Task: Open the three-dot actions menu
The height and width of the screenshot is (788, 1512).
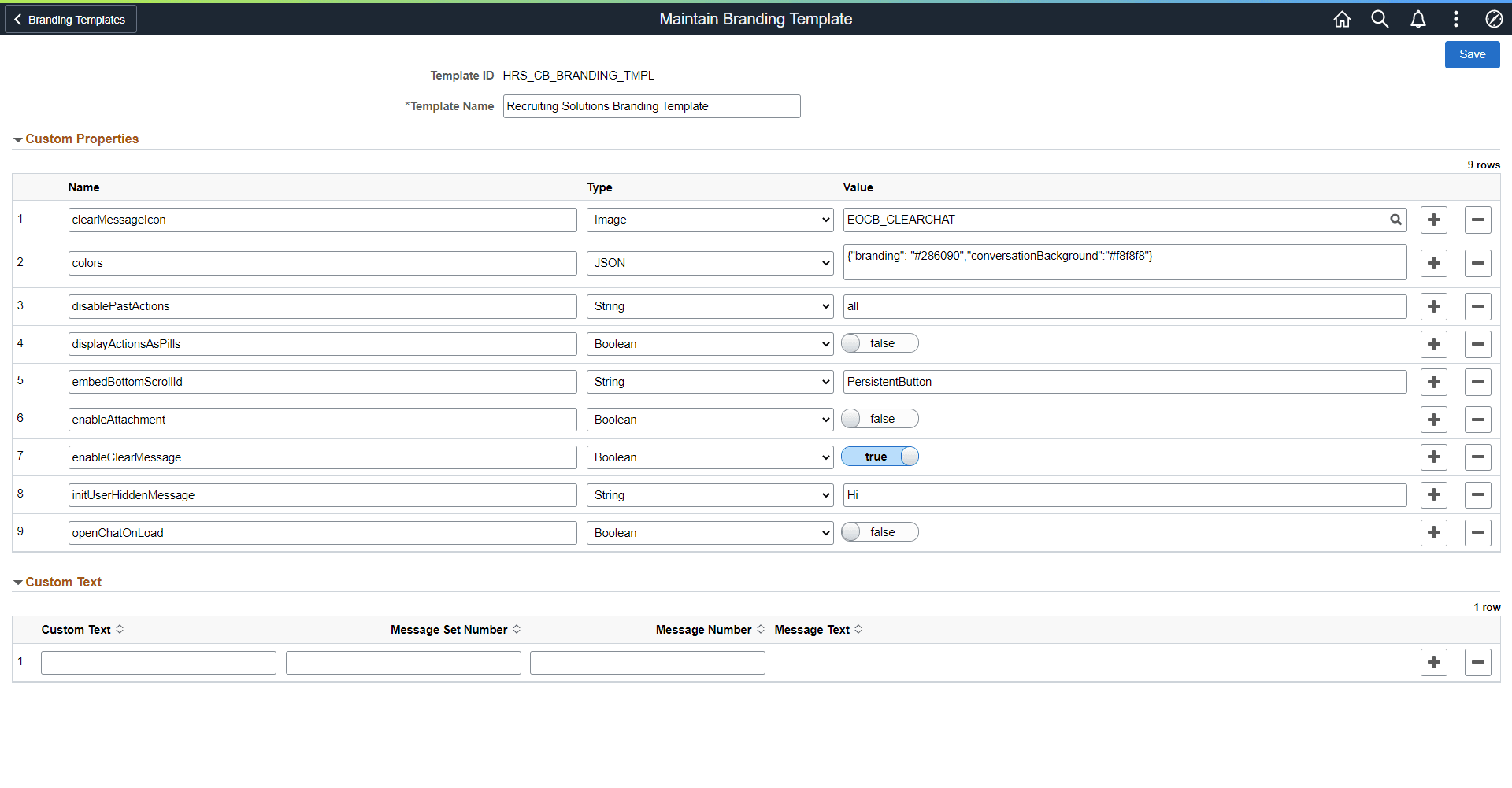Action: click(1455, 19)
